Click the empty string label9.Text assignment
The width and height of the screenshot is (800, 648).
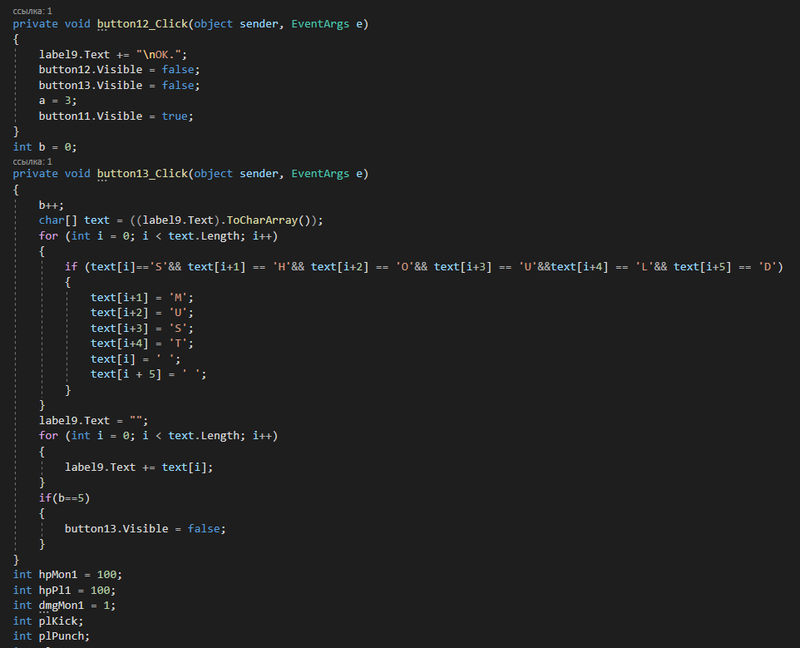[x=93, y=420]
